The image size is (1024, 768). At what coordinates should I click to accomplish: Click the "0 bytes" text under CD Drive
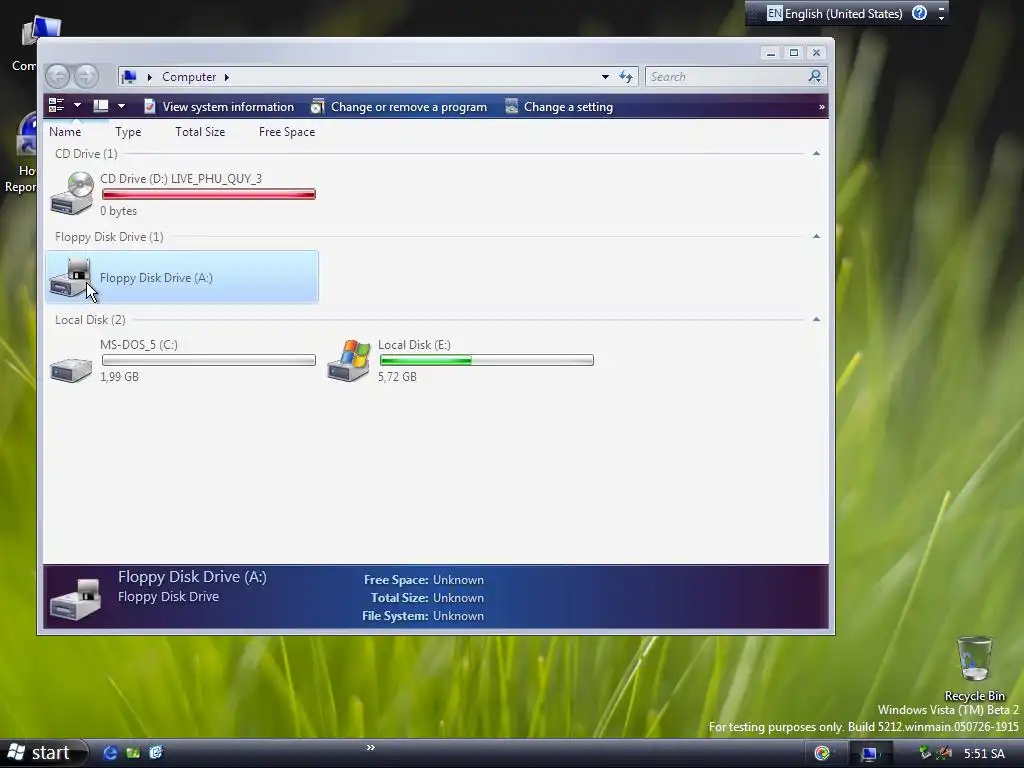(x=118, y=211)
